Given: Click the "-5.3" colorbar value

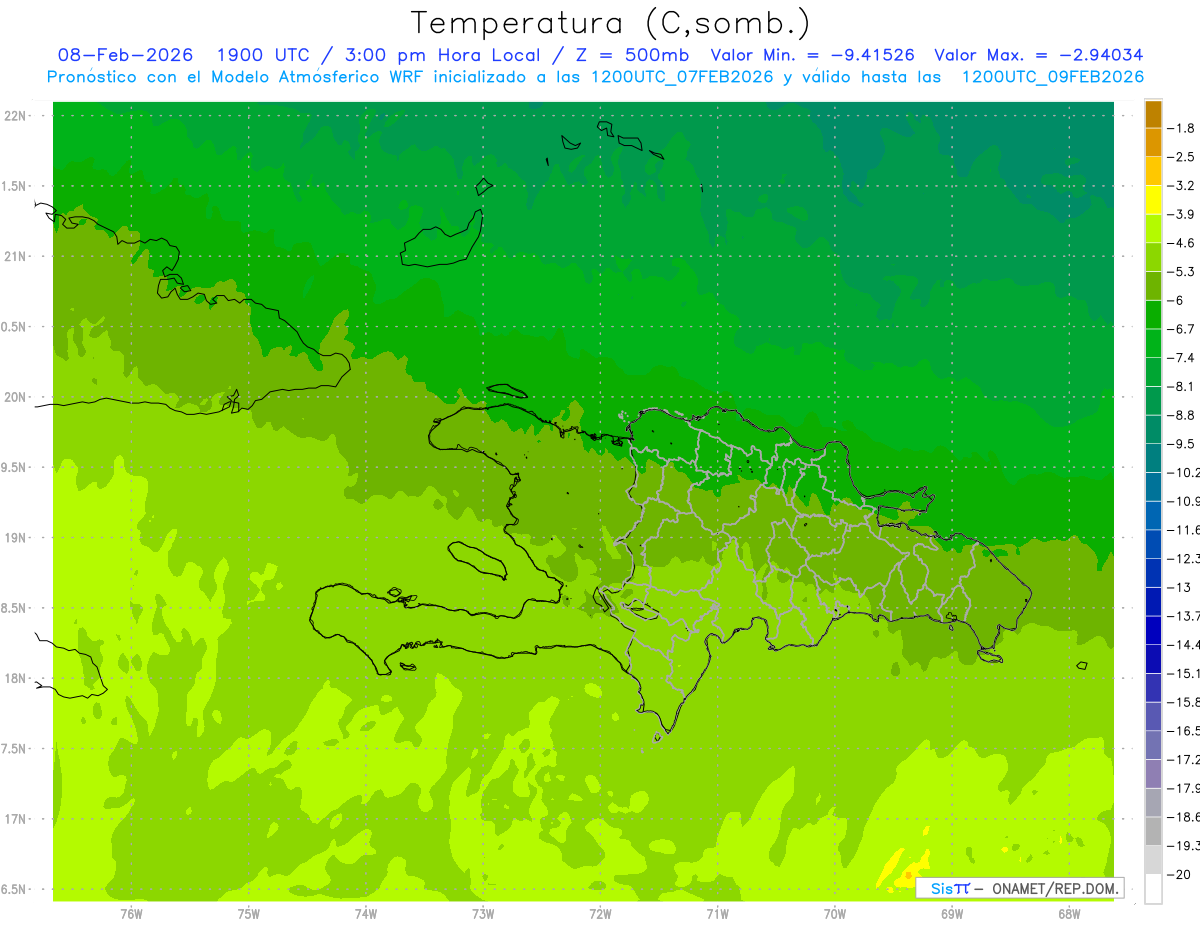Looking at the screenshot, I should click(1180, 272).
